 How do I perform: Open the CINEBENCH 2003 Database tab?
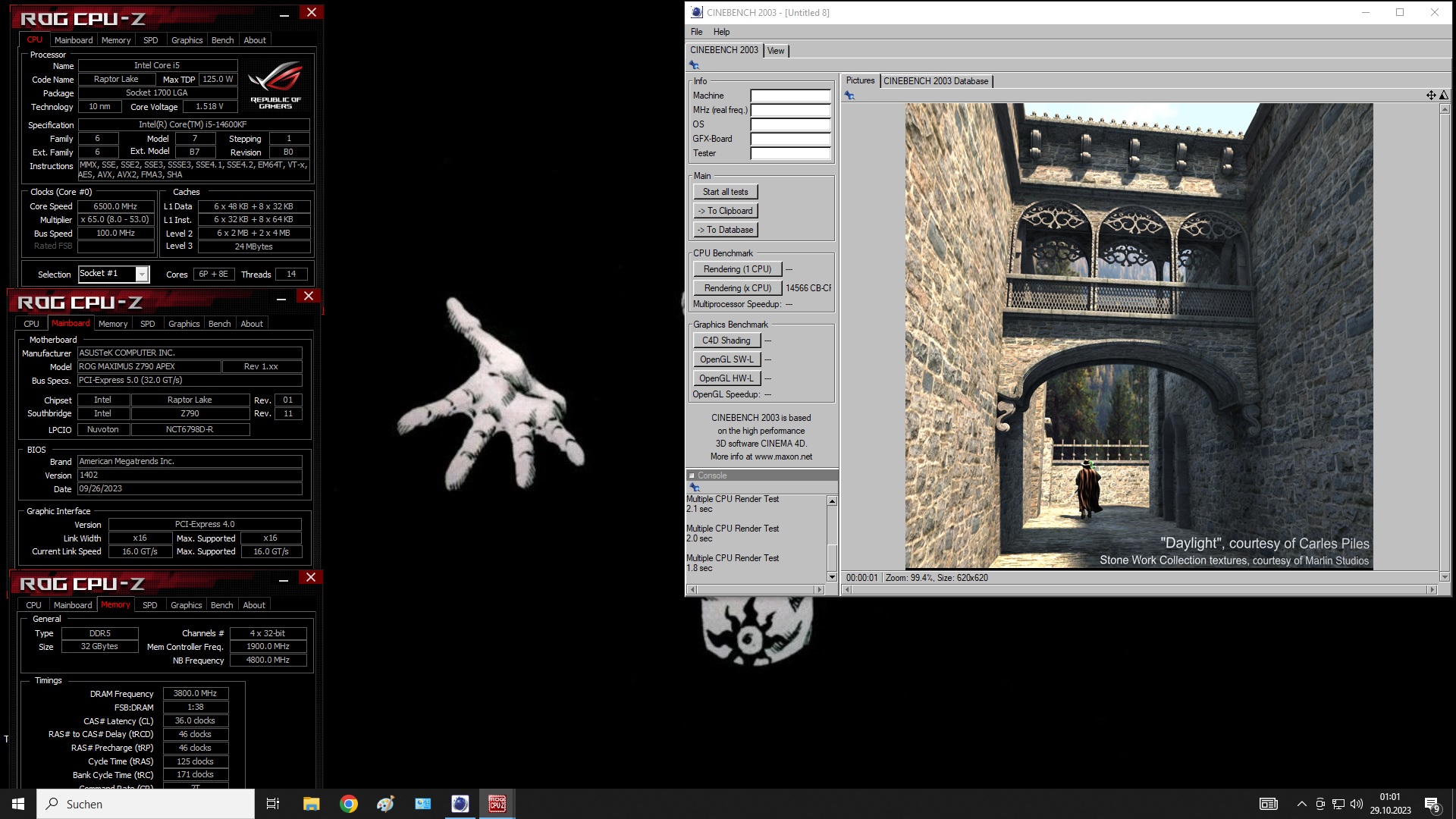(x=936, y=81)
